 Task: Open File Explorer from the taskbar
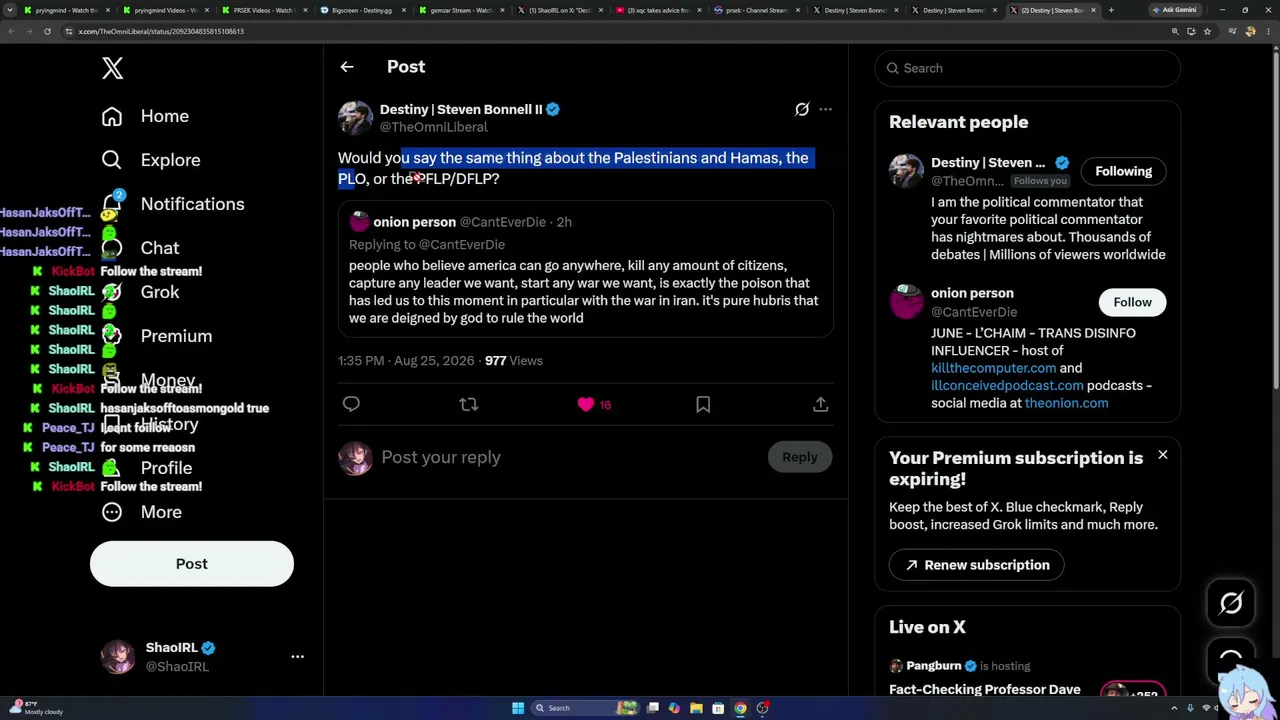pos(696,708)
